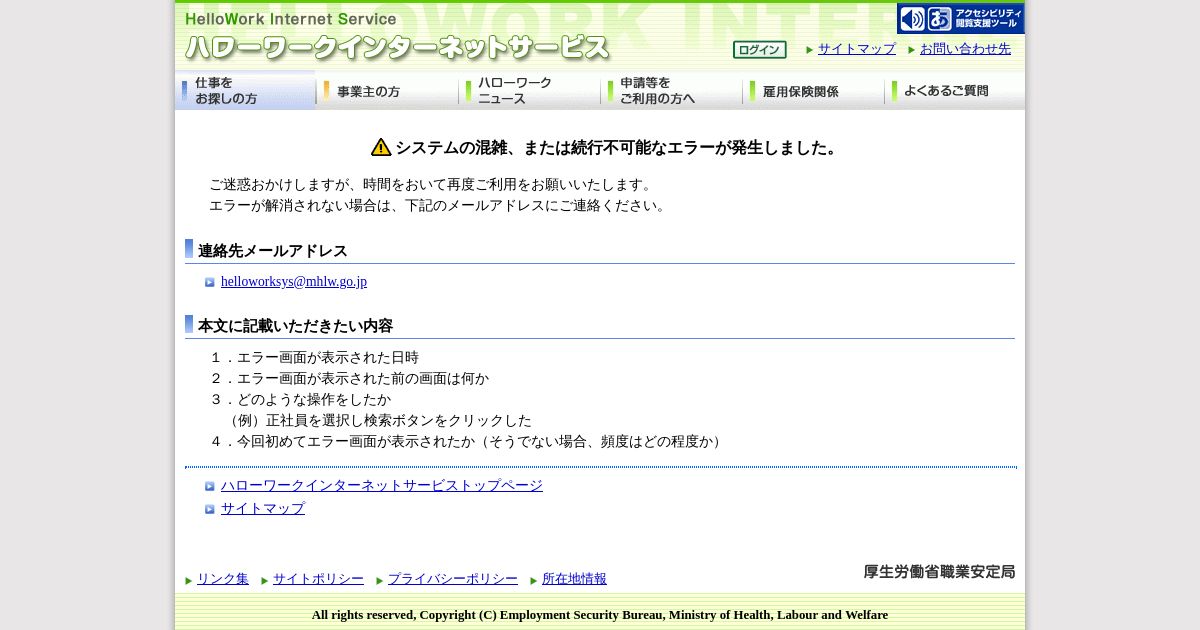Open the よくあるご質問 menu tab
Screen dimensions: 1200x630
(x=955, y=91)
